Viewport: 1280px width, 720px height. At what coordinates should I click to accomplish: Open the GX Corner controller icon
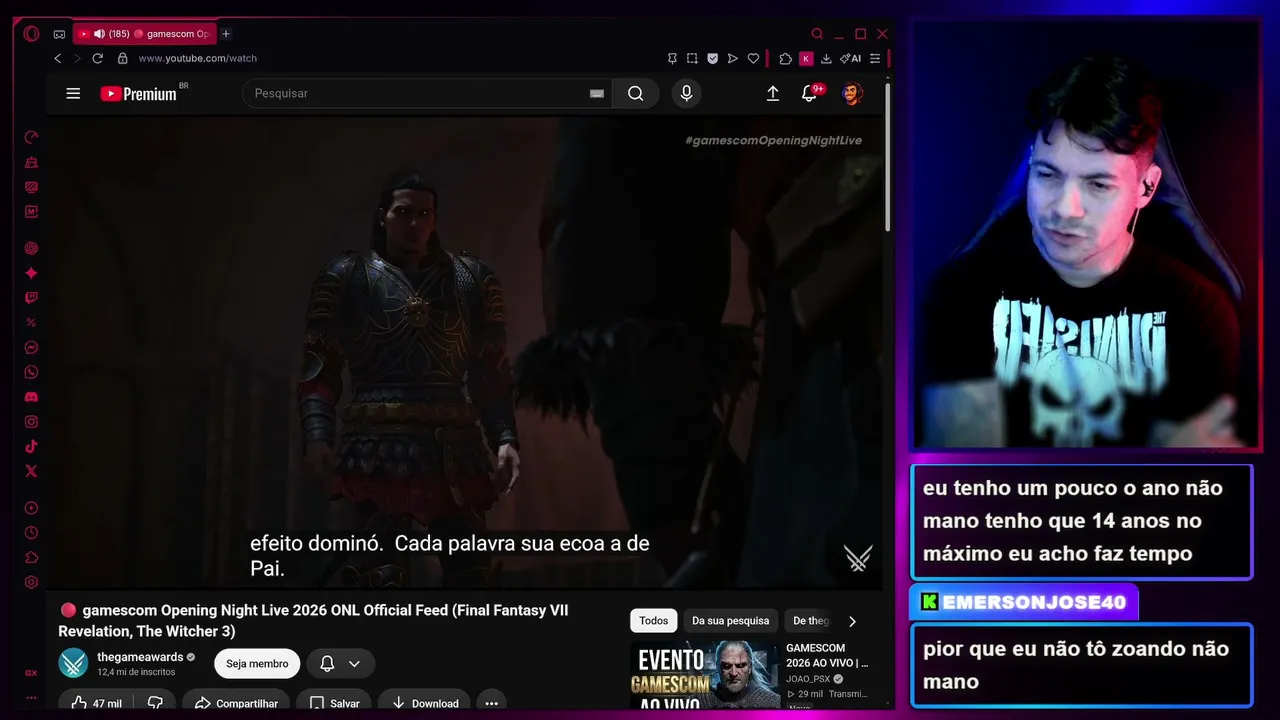59,34
